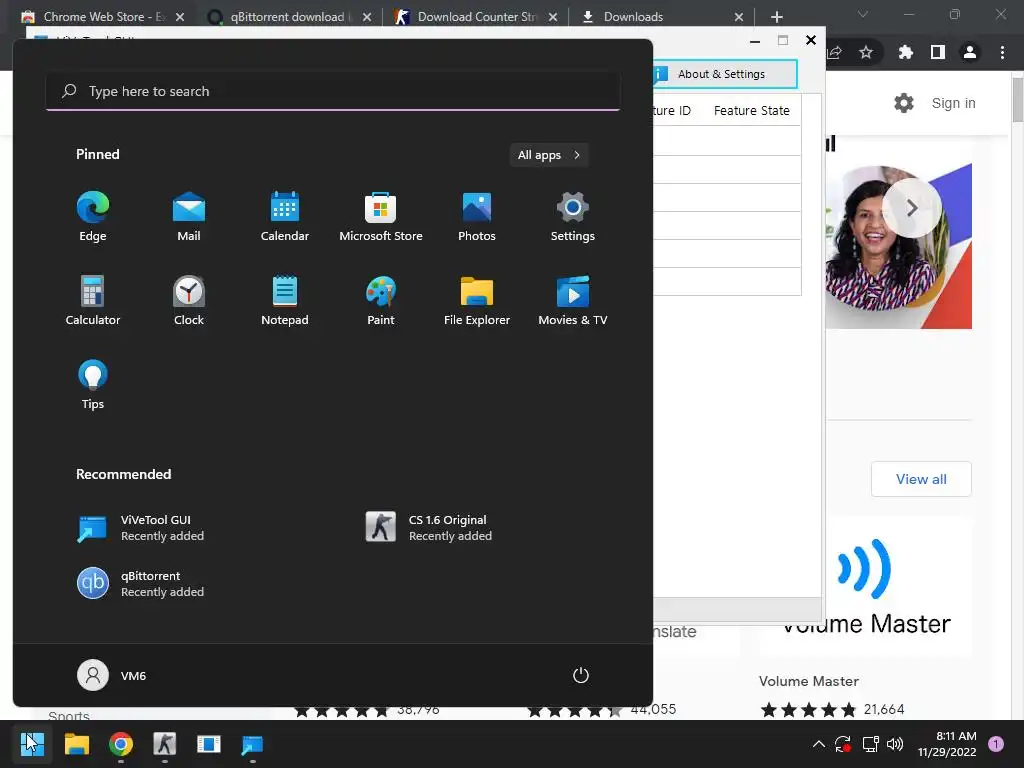Open the Tips app
The height and width of the screenshot is (768, 1024).
(x=93, y=385)
